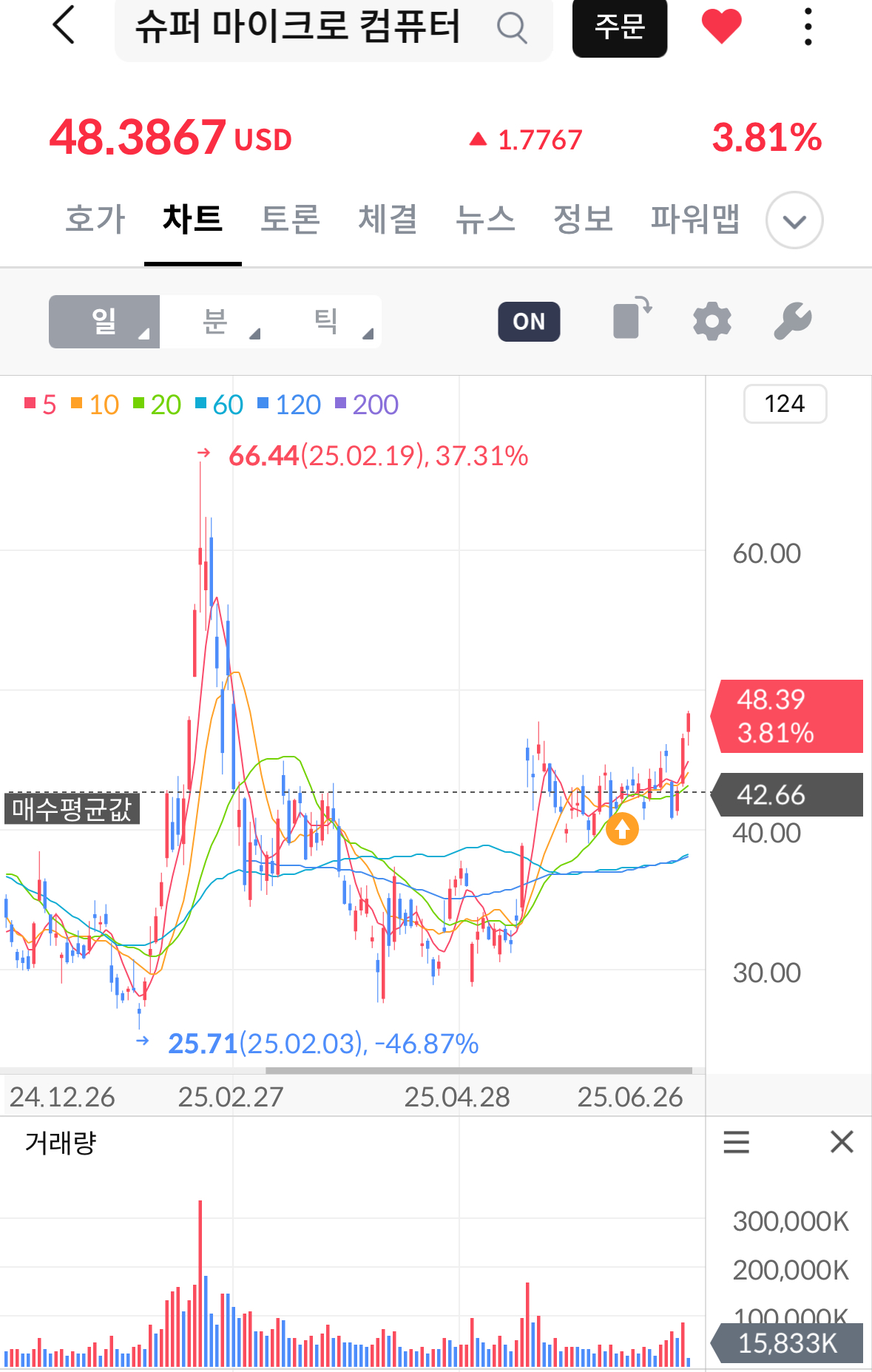Select the 차트 tab
The width and height of the screenshot is (872, 1372).
pos(193,219)
